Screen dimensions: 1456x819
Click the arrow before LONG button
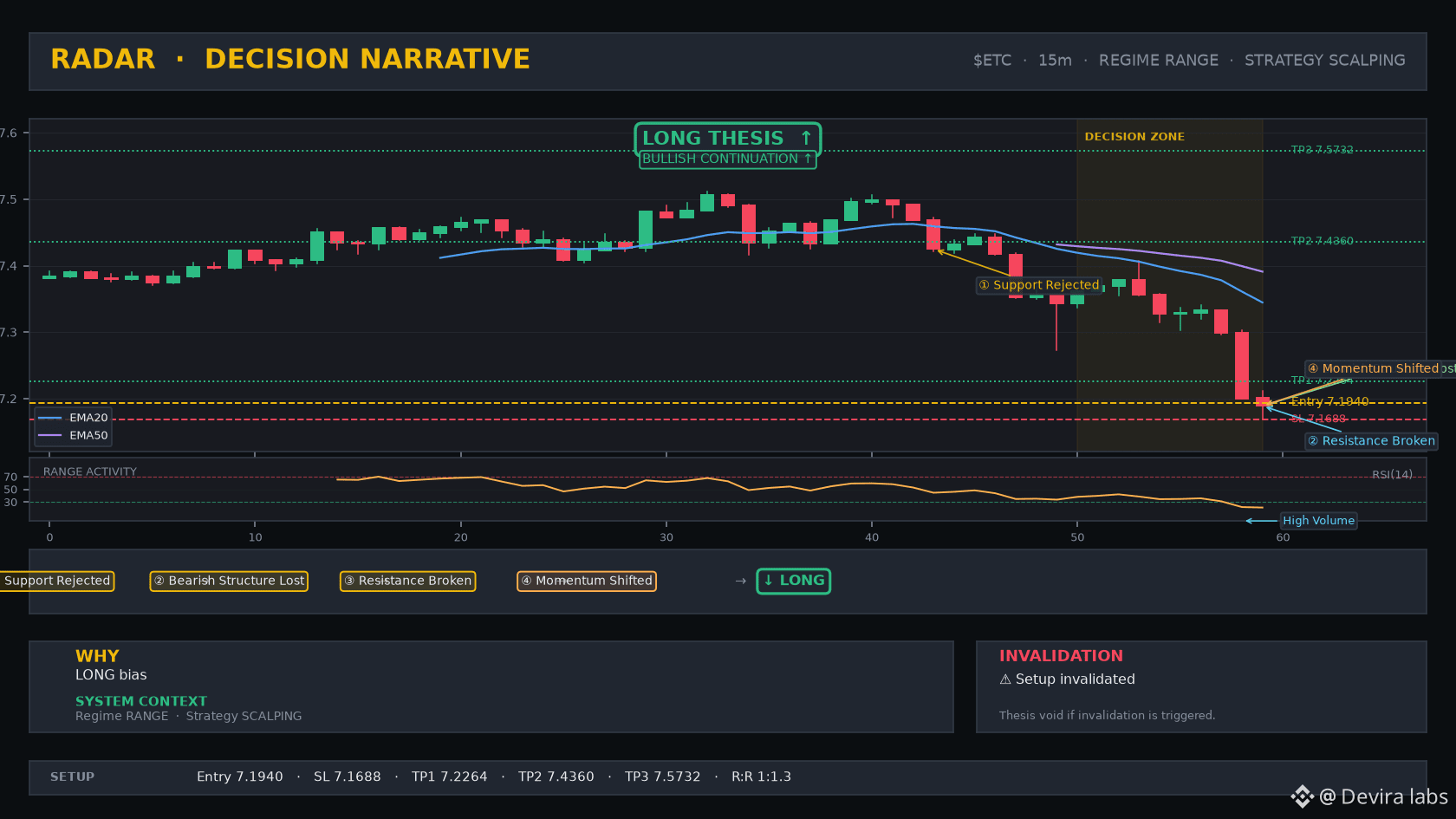740,581
